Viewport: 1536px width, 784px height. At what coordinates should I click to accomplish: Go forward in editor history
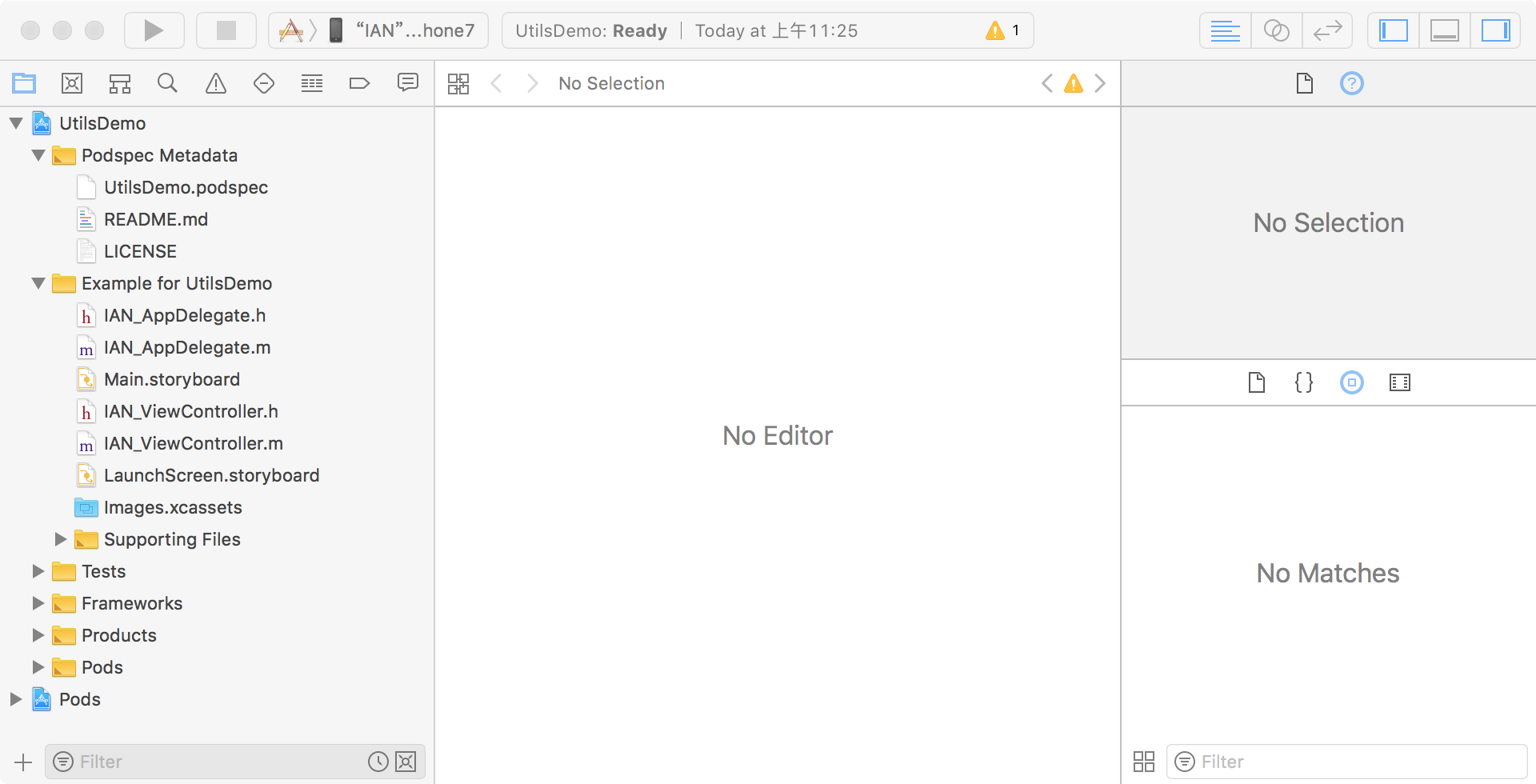pyautogui.click(x=532, y=83)
